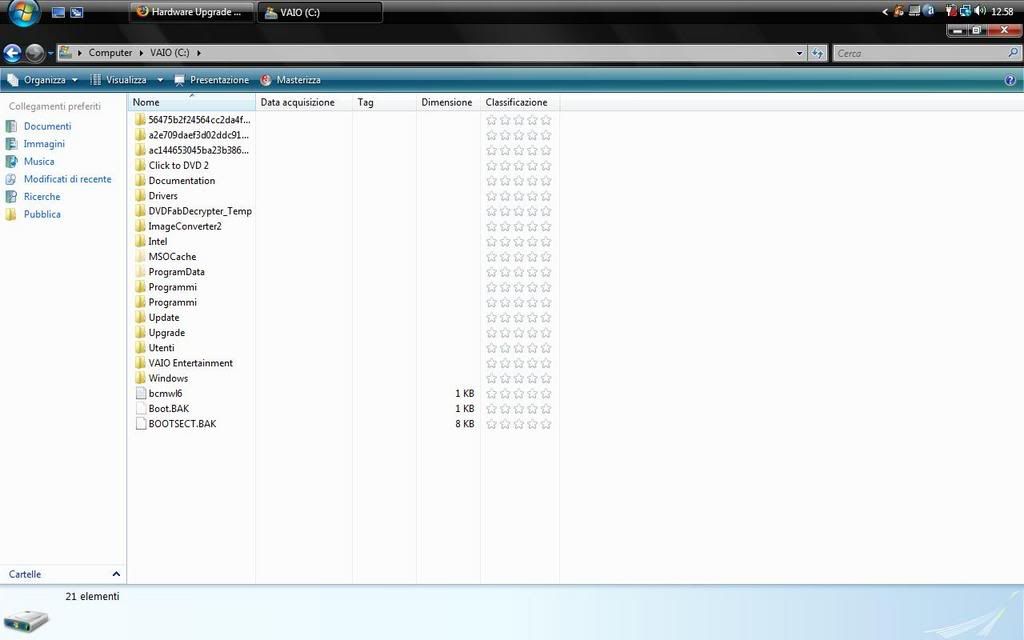Click the grey monitor icon in the tray
This screenshot has width=1024, height=640.
point(914,10)
